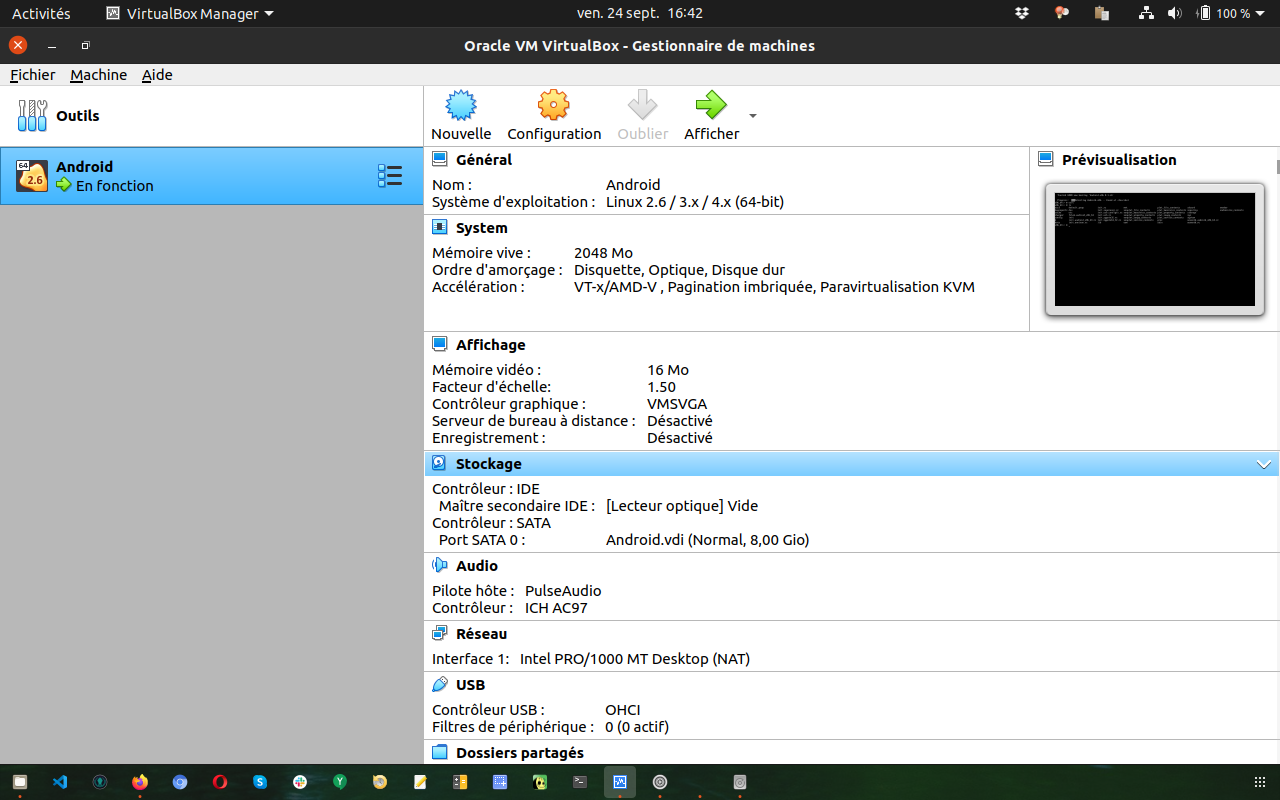
Task: Click the VM preview thumbnail
Action: tap(1155, 249)
